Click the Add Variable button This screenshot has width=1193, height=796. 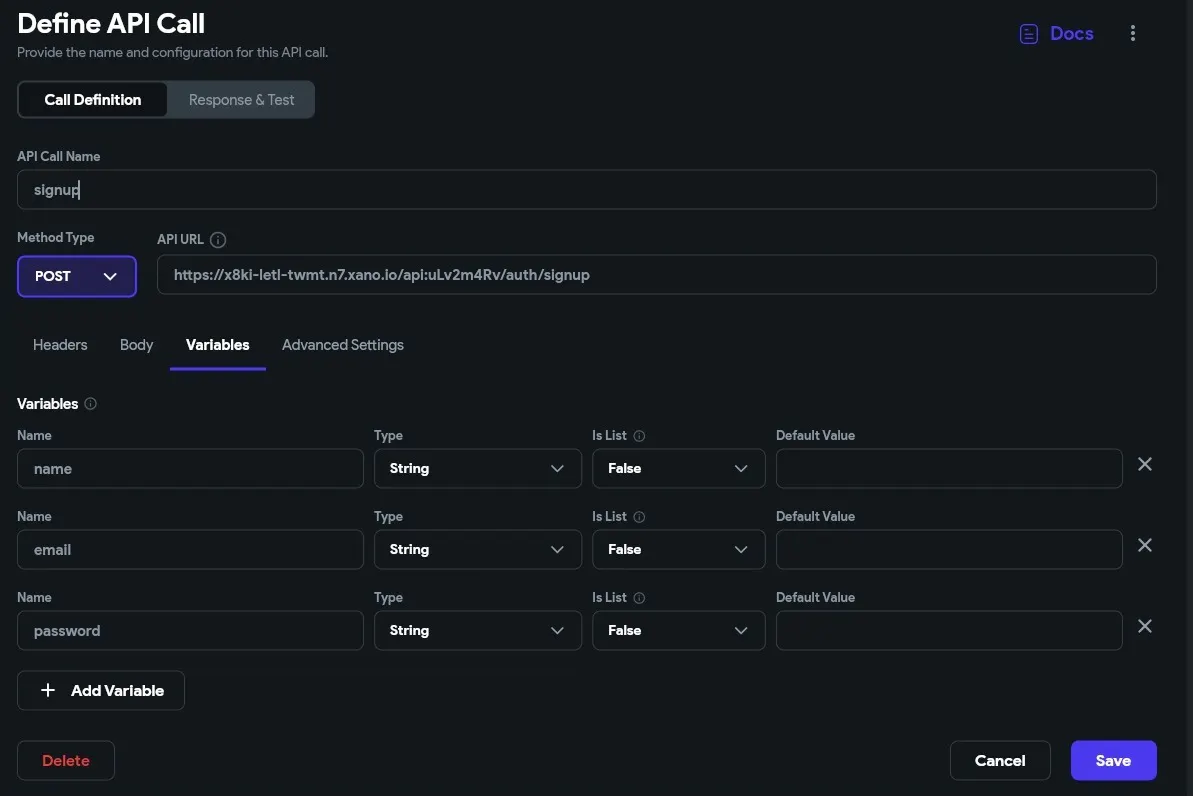[101, 690]
